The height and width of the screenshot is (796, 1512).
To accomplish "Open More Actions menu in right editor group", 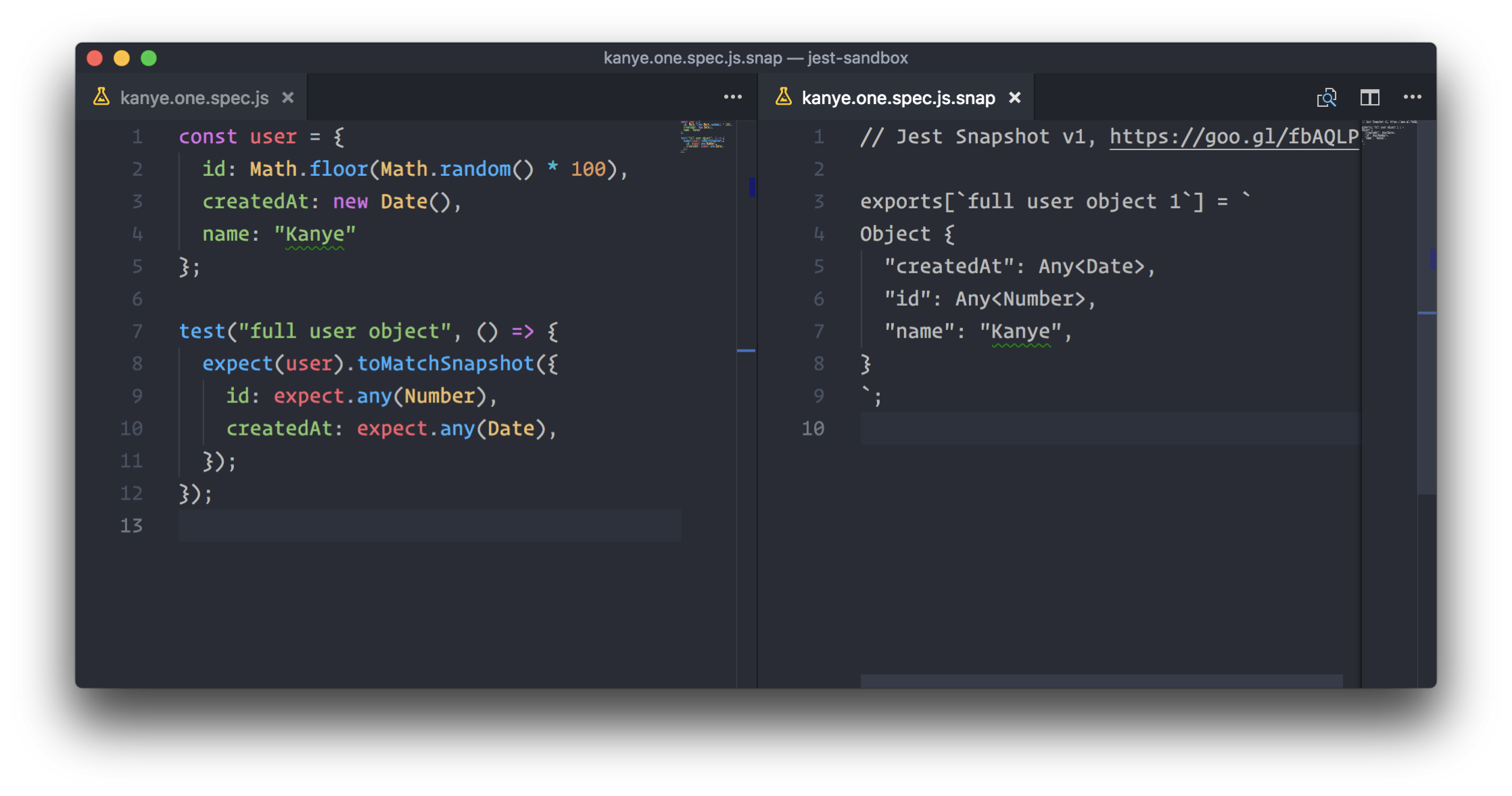I will pyautogui.click(x=1412, y=97).
